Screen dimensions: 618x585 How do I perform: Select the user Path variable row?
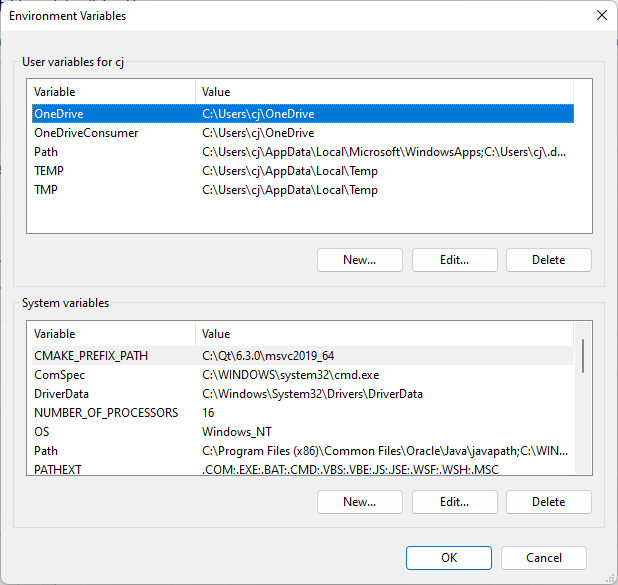click(303, 152)
